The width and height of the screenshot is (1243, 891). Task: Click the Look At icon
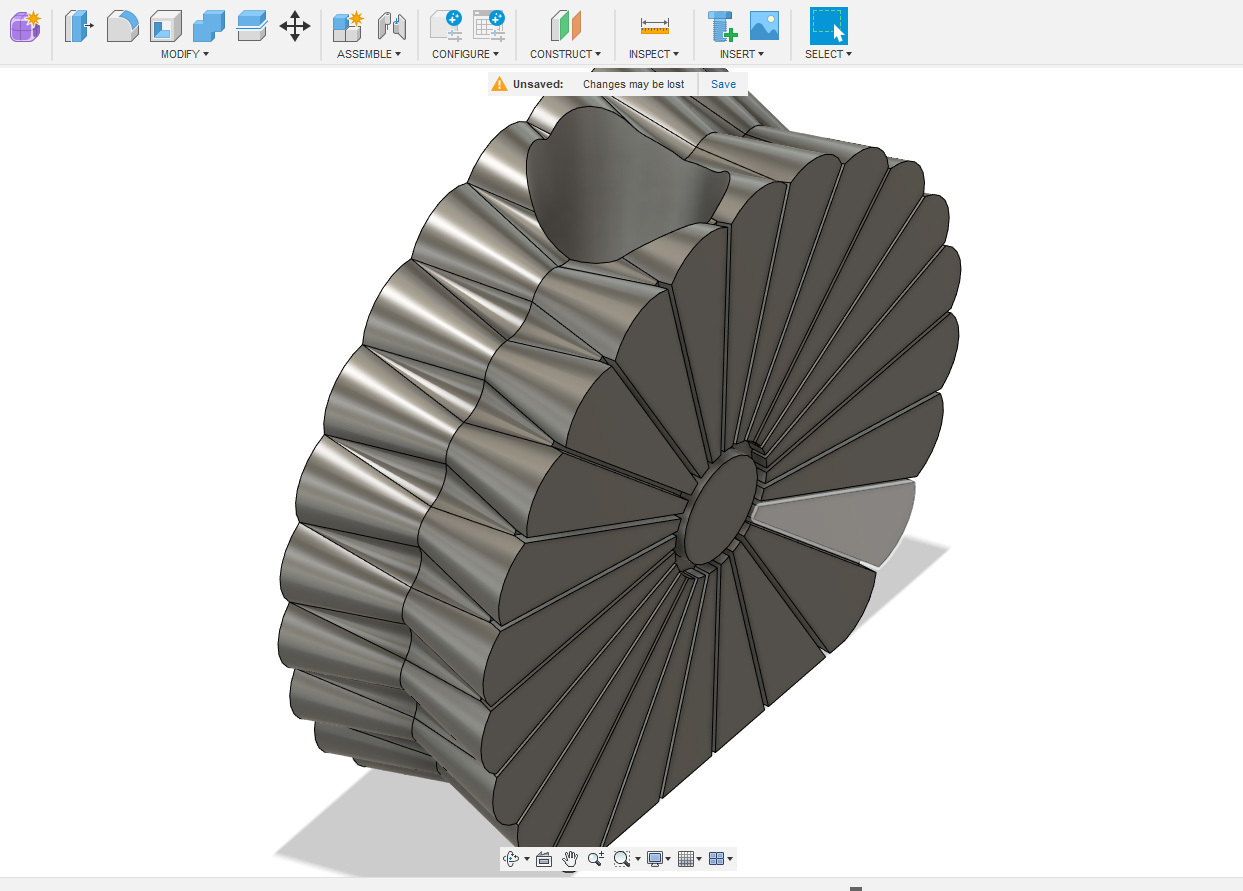click(544, 859)
